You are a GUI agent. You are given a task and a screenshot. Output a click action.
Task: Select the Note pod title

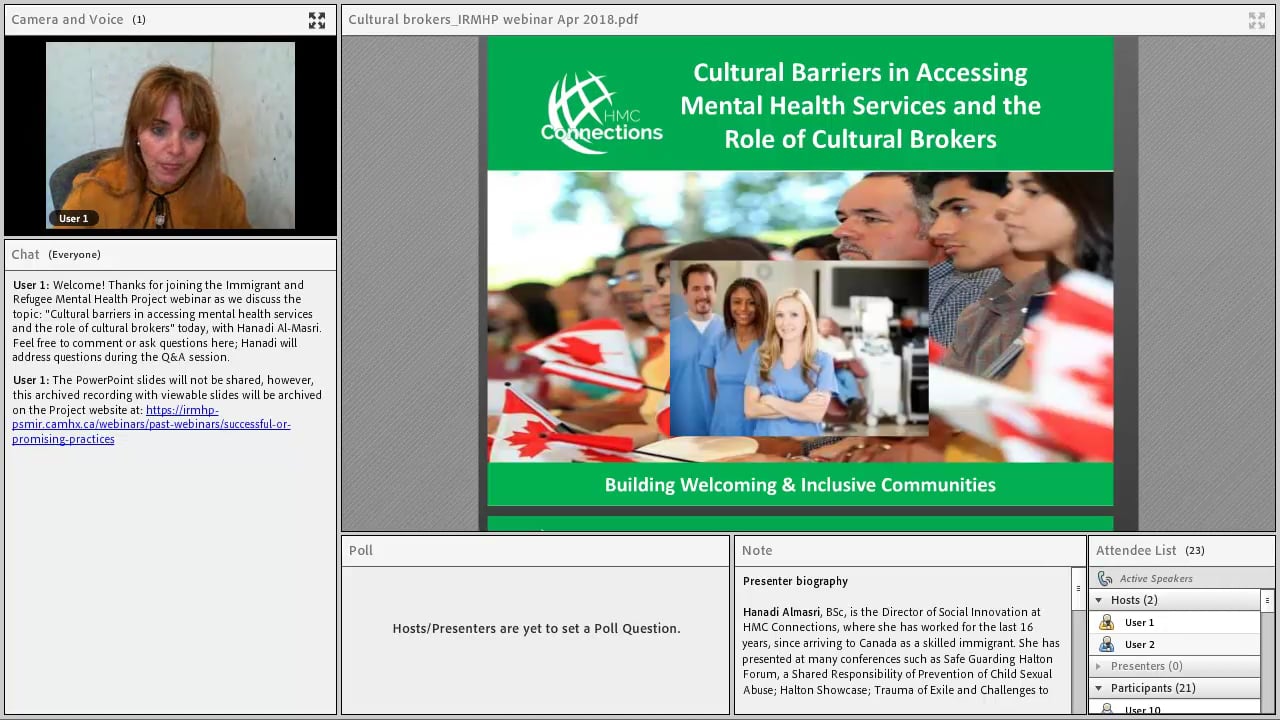click(757, 550)
